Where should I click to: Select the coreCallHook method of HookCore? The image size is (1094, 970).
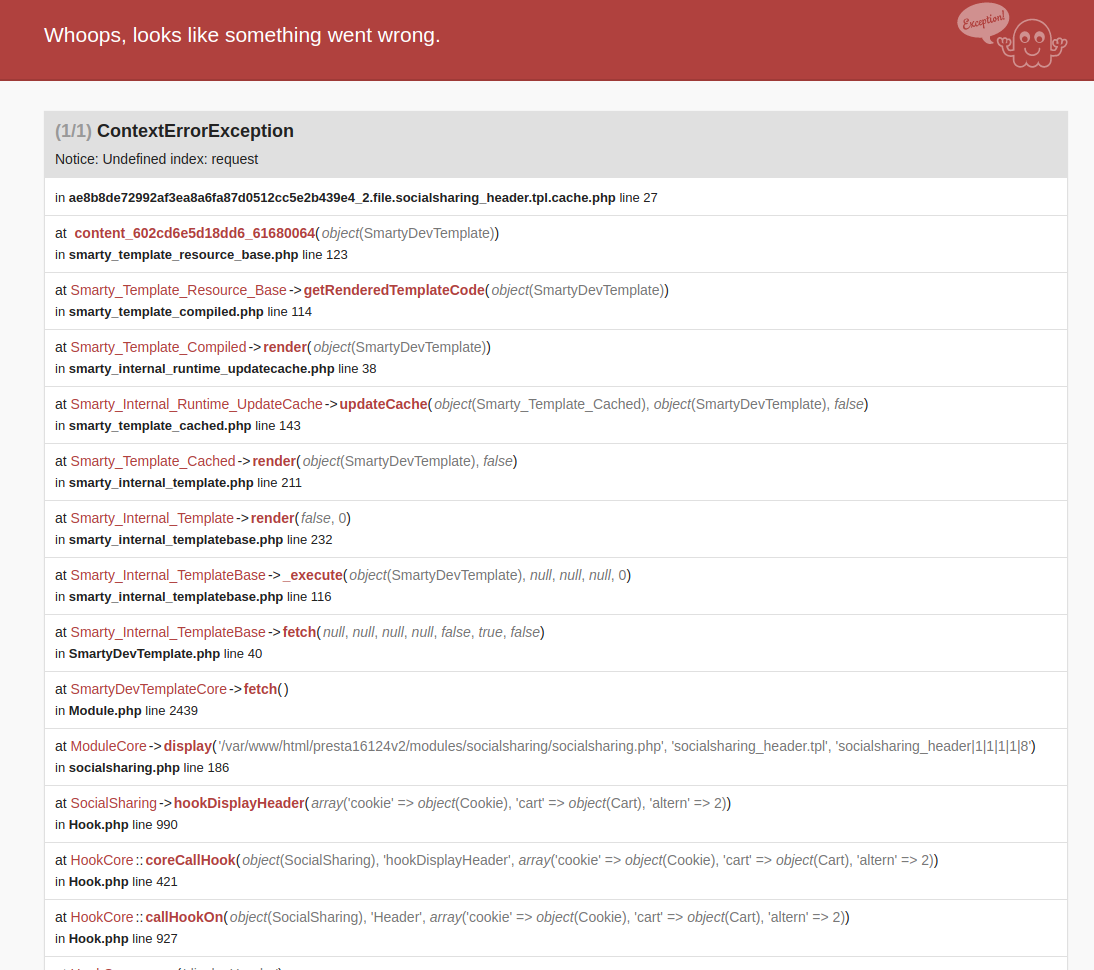[x=191, y=860]
